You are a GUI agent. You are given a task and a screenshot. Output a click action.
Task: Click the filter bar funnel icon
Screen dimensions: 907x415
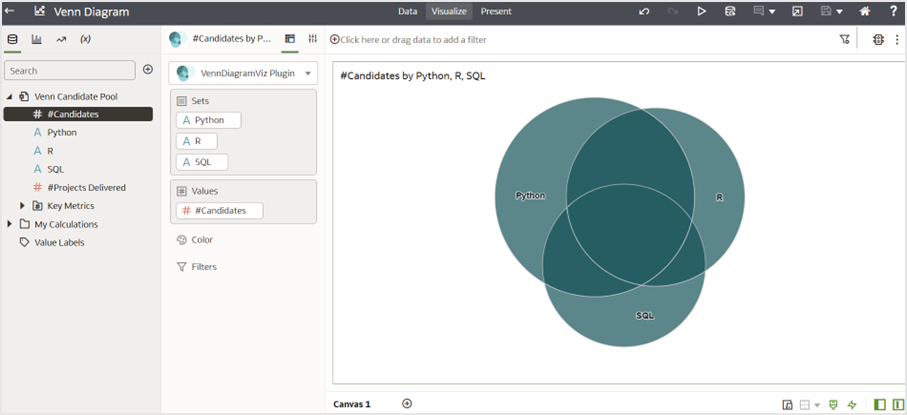click(x=844, y=39)
